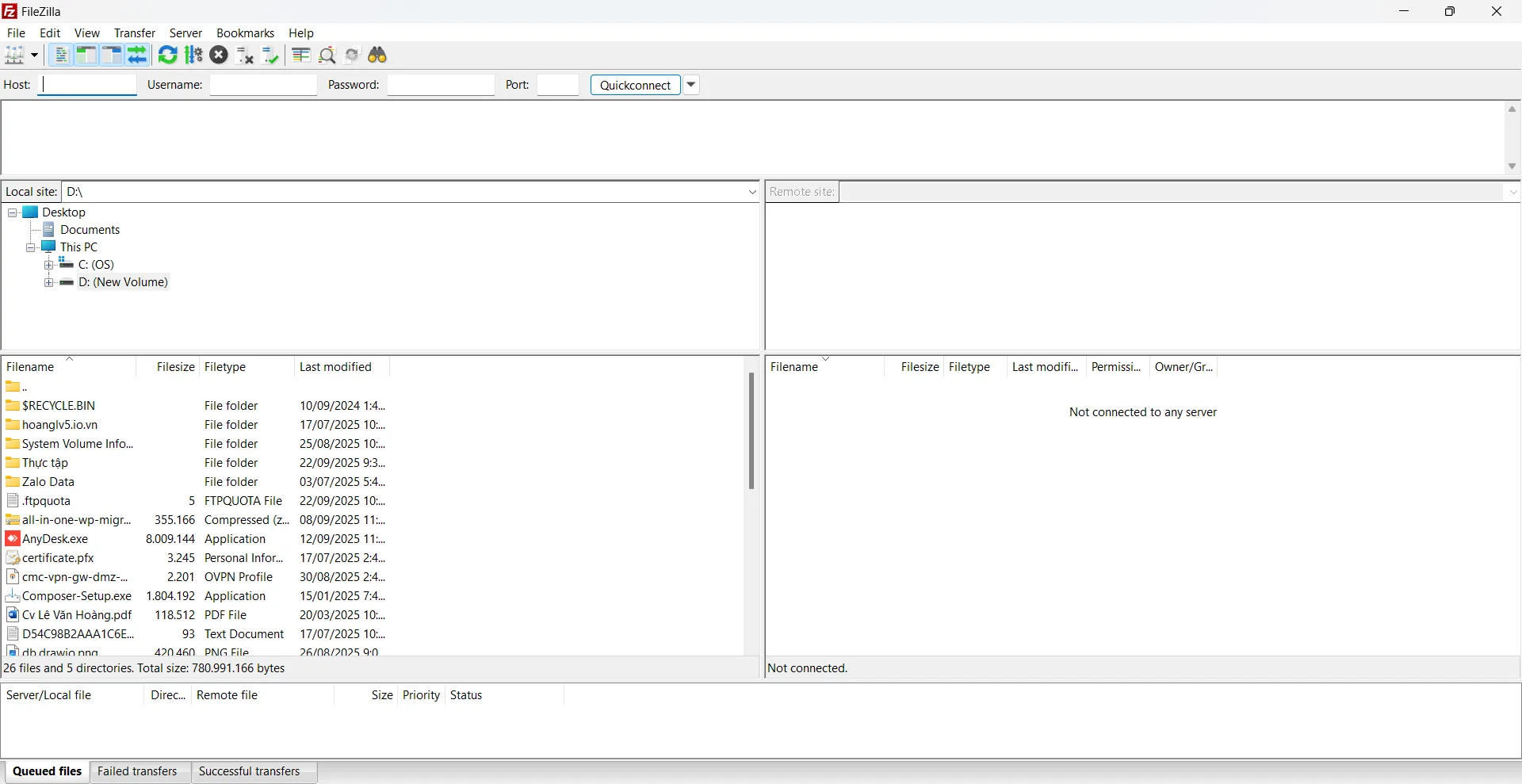Click the Quickconnect button
1522x784 pixels.
pos(635,85)
